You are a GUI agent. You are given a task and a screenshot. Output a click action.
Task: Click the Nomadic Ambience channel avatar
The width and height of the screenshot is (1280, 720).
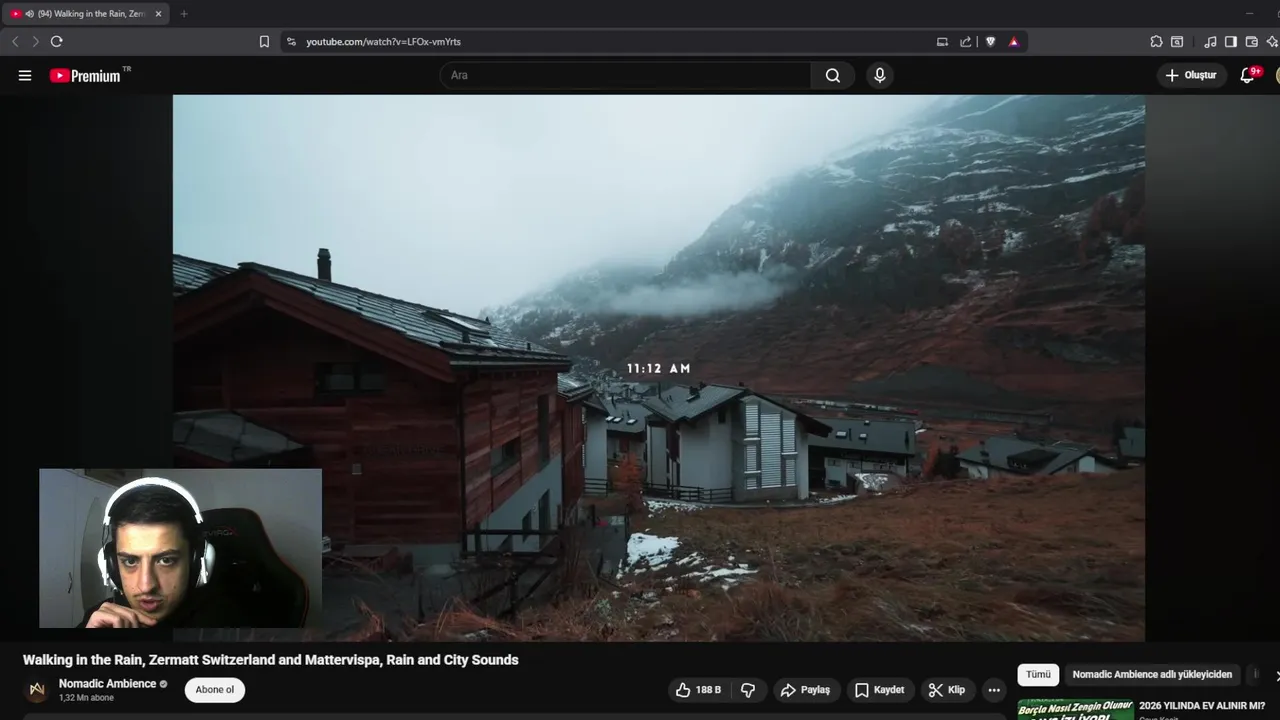click(x=37, y=690)
